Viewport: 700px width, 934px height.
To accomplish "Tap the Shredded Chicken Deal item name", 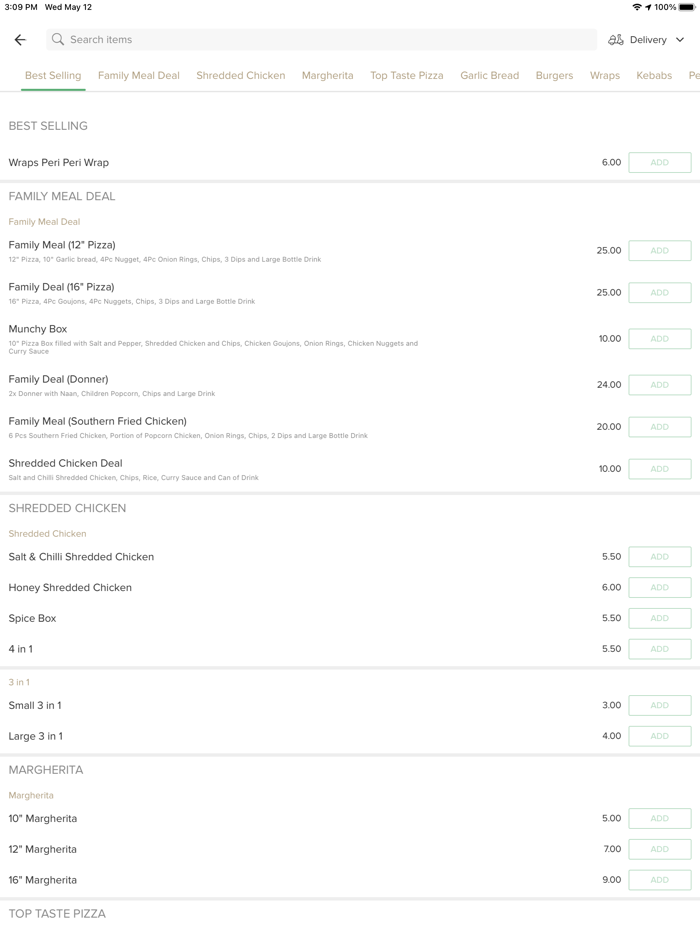I will coord(66,464).
